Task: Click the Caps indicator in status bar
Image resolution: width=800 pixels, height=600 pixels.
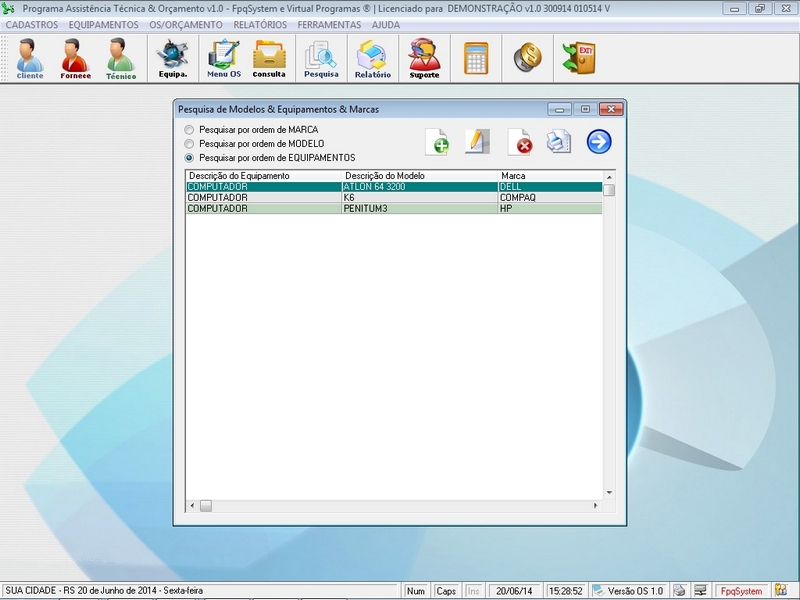Action: tap(446, 591)
